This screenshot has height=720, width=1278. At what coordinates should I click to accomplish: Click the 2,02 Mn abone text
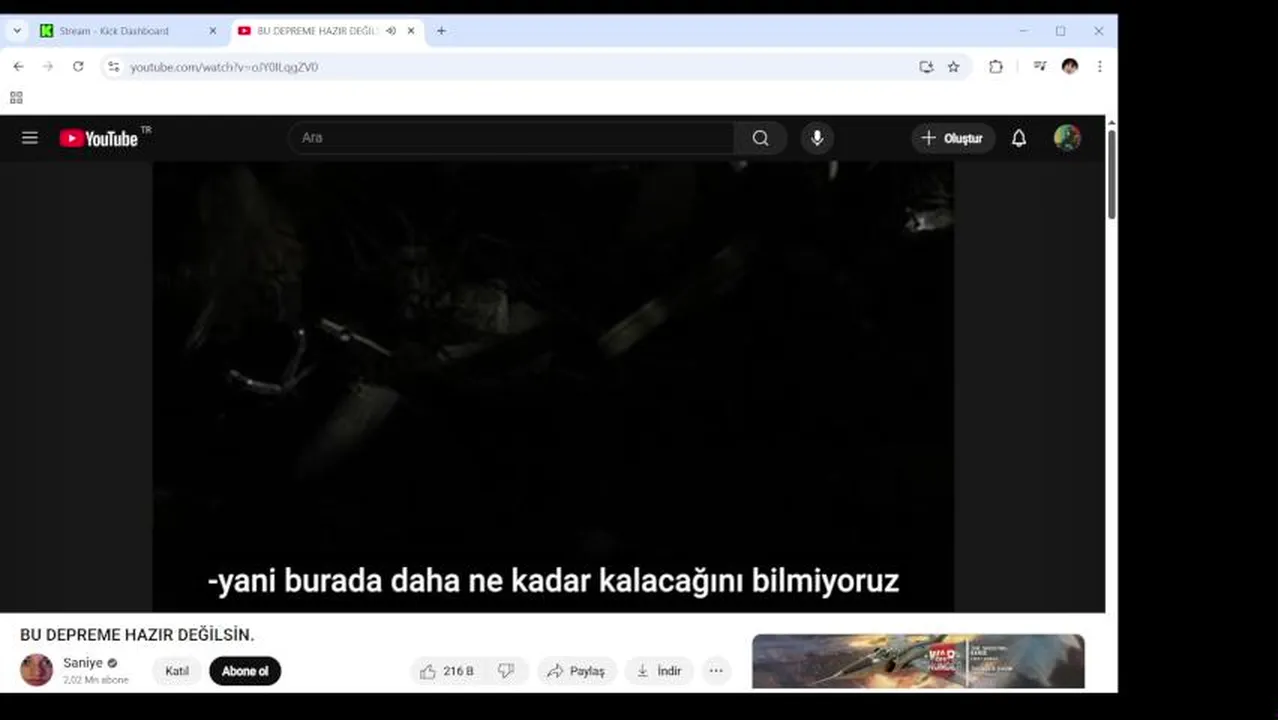coord(96,680)
